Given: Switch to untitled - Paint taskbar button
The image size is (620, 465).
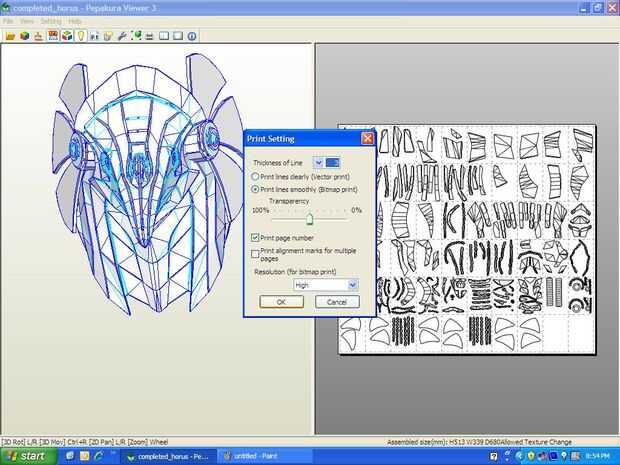Looking at the screenshot, I should (265, 456).
